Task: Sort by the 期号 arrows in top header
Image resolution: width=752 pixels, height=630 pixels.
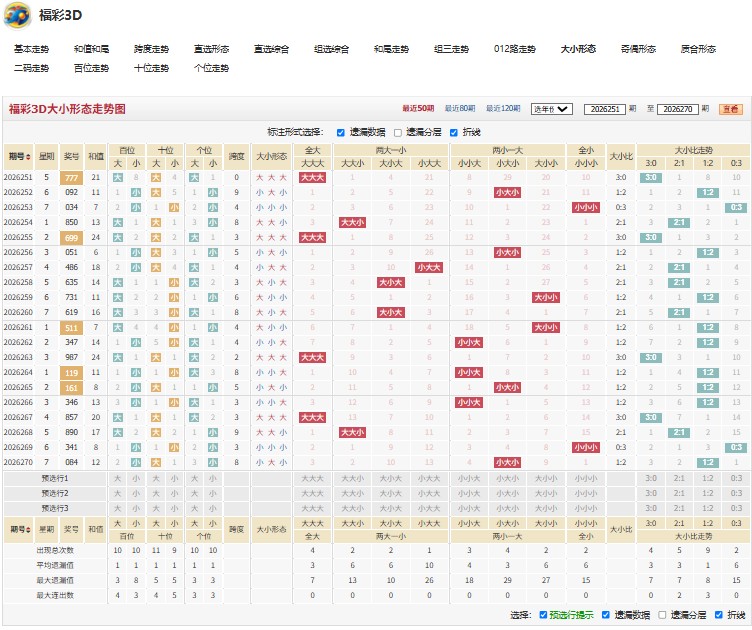Action: pos(28,157)
